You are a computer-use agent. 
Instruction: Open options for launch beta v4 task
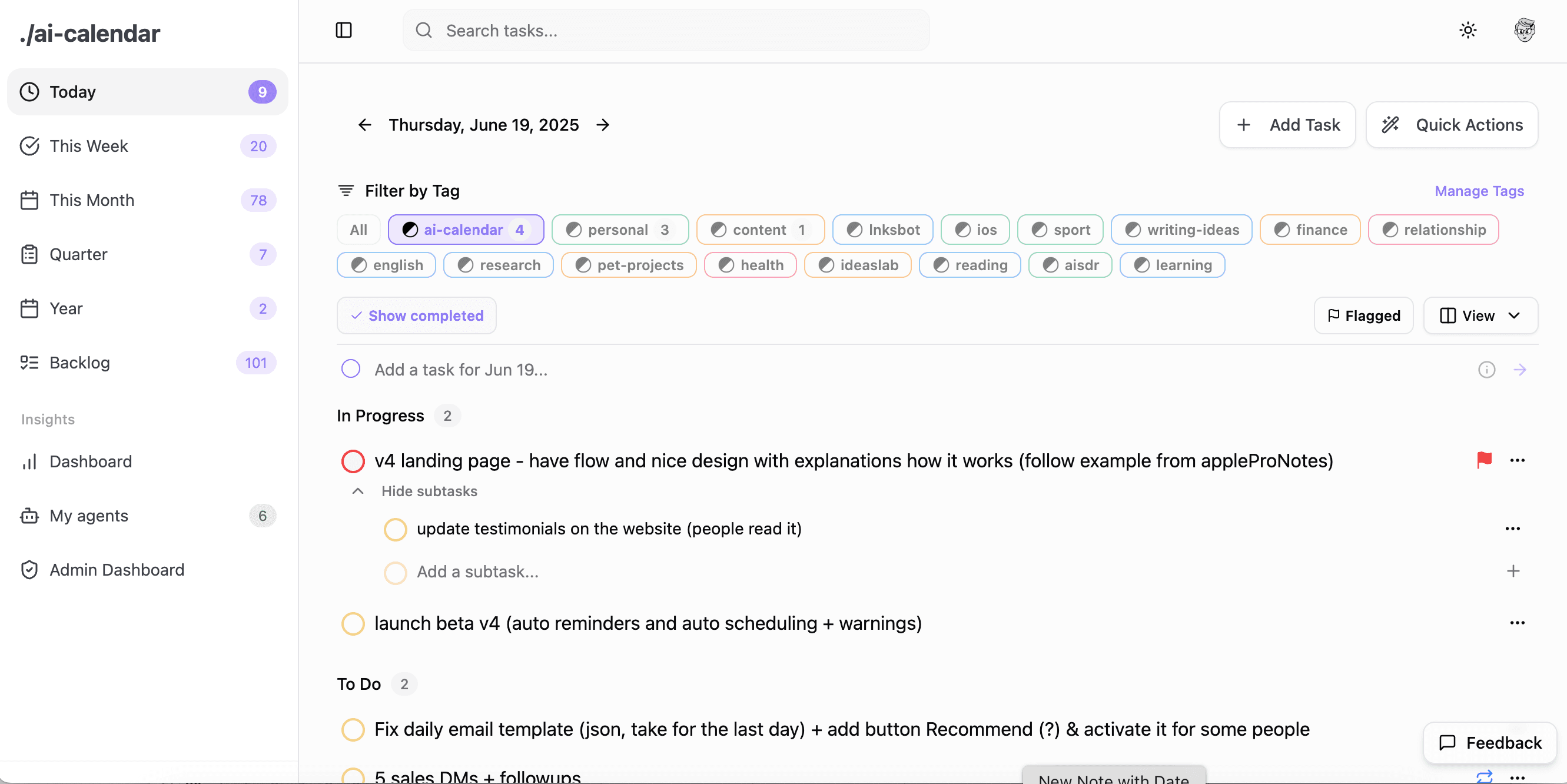pos(1517,623)
